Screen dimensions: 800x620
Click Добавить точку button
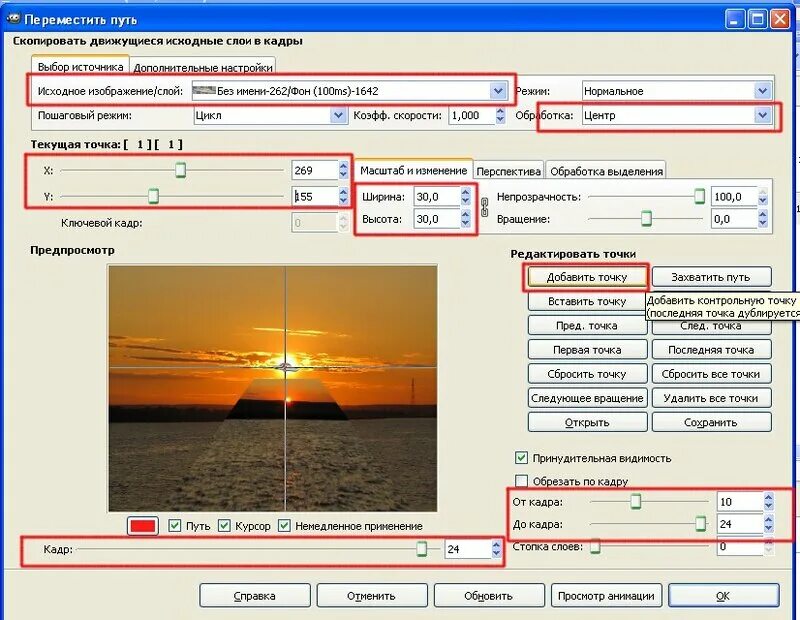point(587,277)
